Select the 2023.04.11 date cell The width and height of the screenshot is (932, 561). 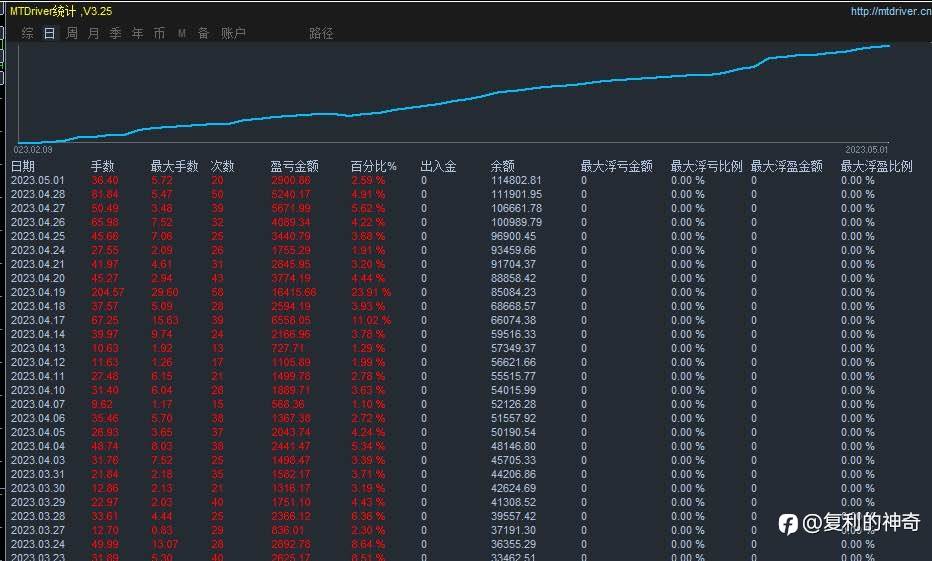point(37,376)
